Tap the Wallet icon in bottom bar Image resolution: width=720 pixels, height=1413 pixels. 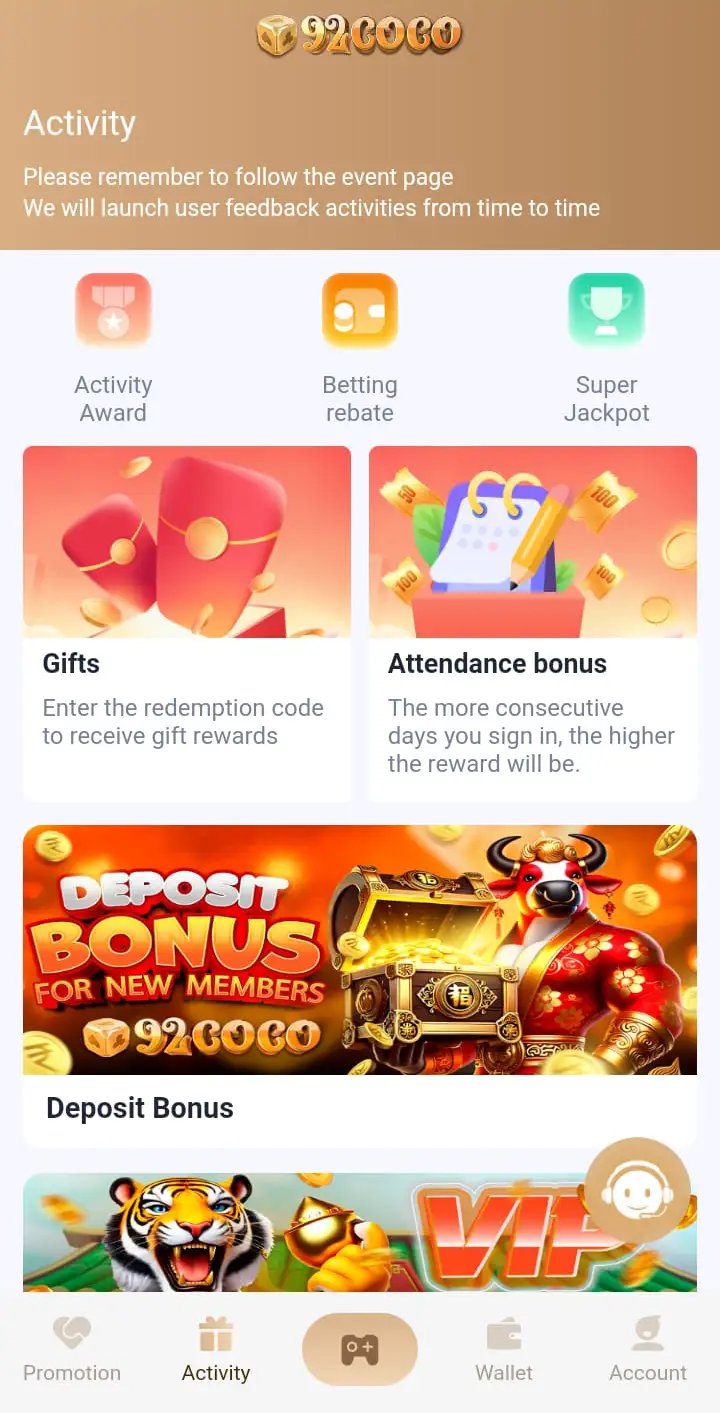click(504, 1334)
